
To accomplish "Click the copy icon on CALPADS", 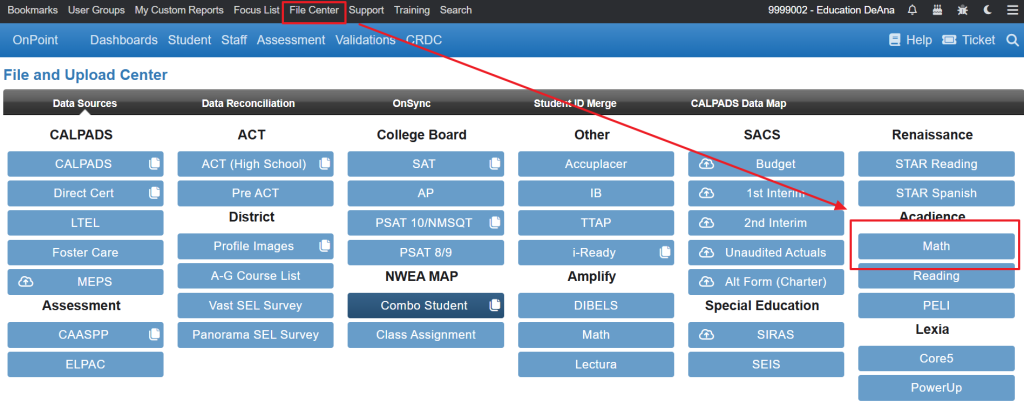I will (x=154, y=164).
